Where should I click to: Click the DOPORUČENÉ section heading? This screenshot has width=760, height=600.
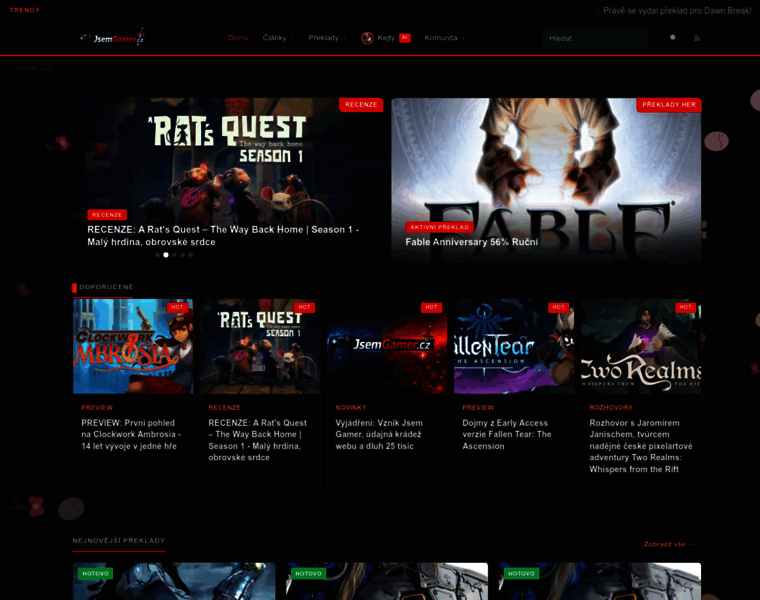pos(106,287)
